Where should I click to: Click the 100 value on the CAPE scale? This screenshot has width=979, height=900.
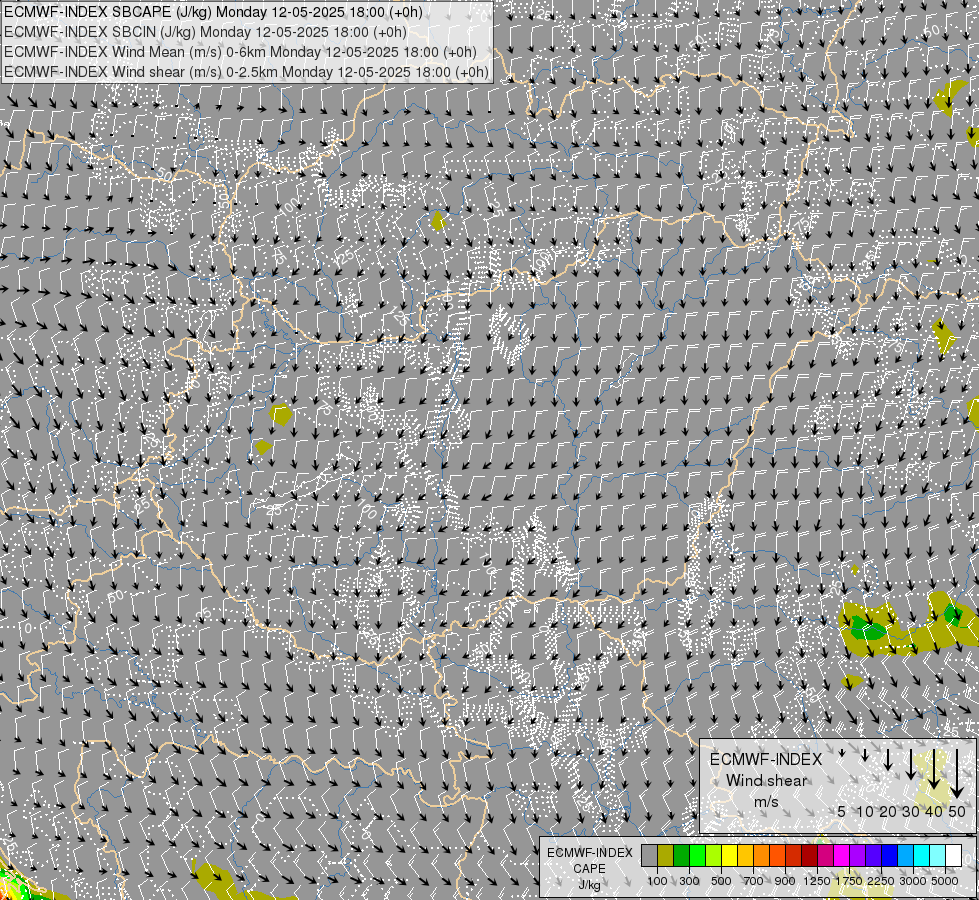657,881
